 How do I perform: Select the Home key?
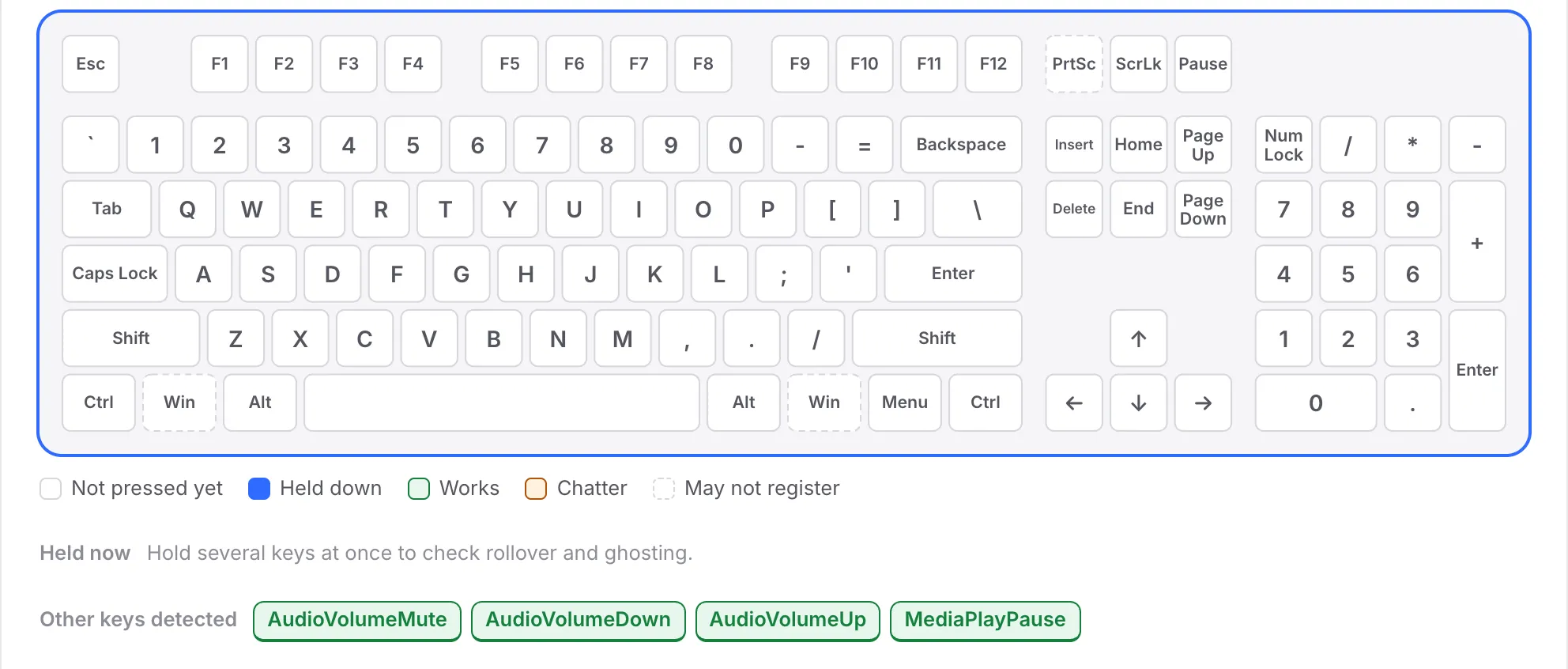click(1138, 145)
